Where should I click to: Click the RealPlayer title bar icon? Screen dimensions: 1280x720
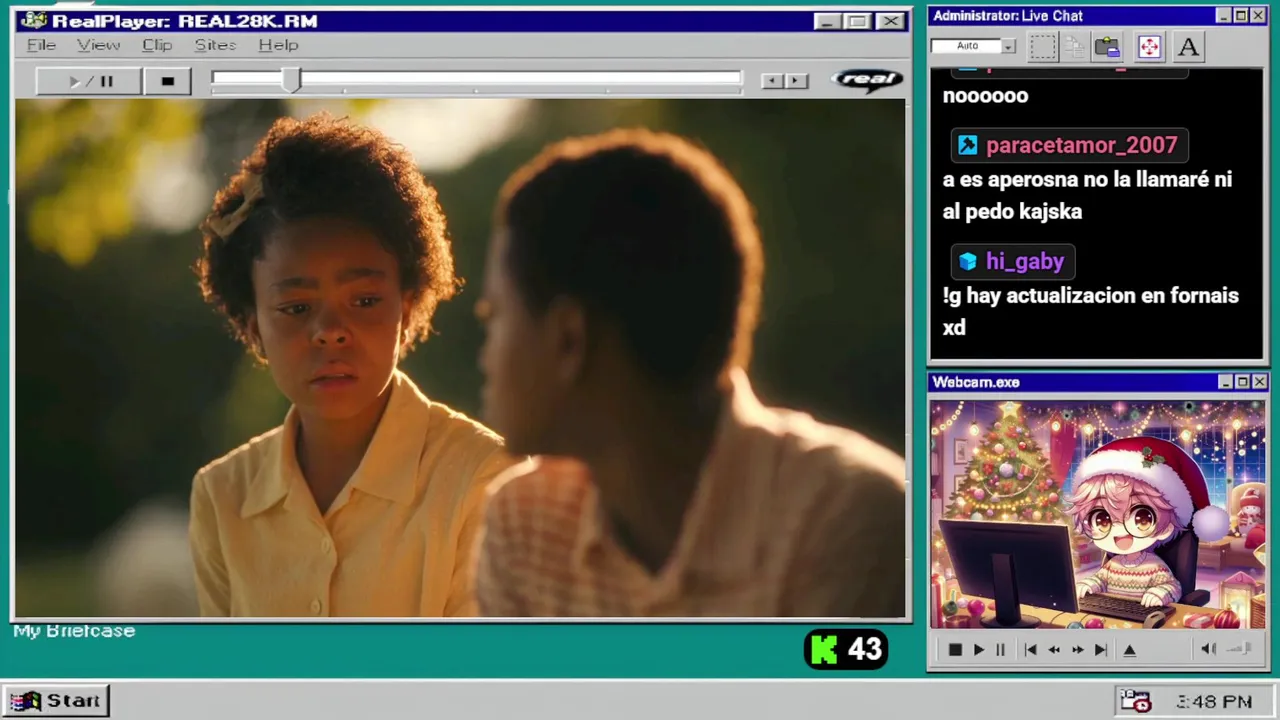[x=33, y=21]
